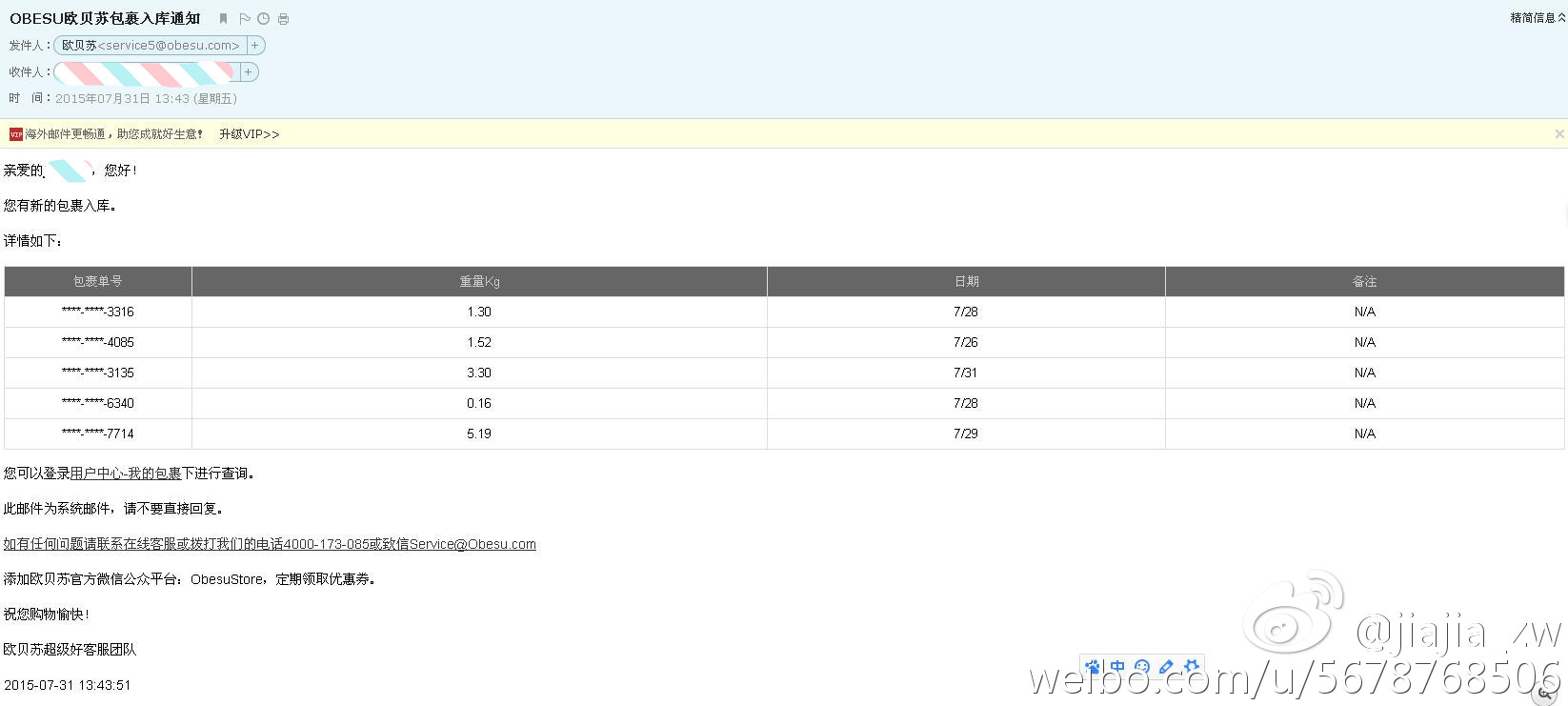The width and height of the screenshot is (1568, 706).
Task: Click the weight value 5.19
Action: (479, 434)
